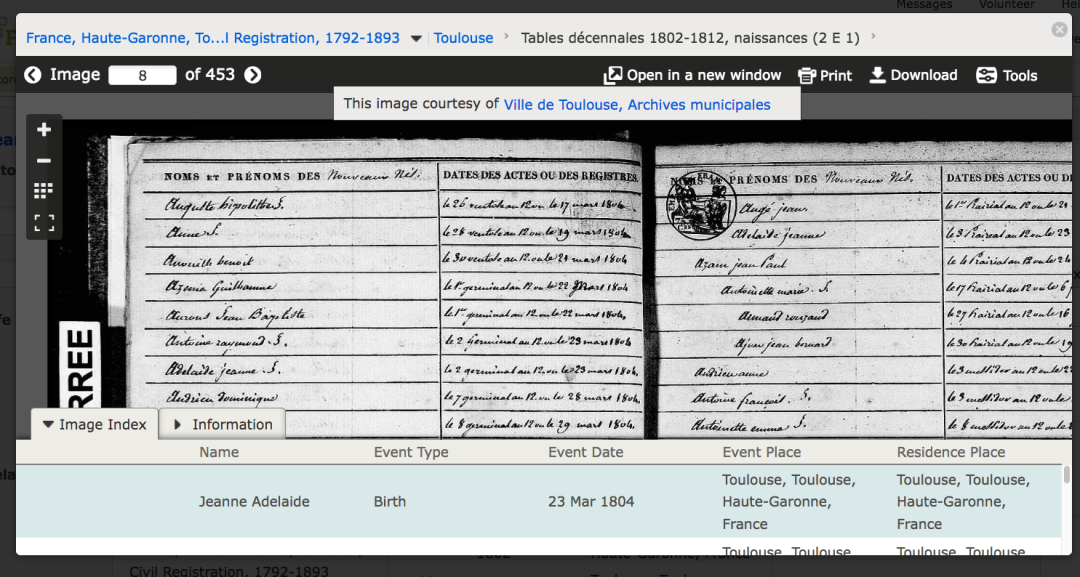The image size is (1080, 577).
Task: Toggle fullscreen view of the image
Action: [44, 223]
